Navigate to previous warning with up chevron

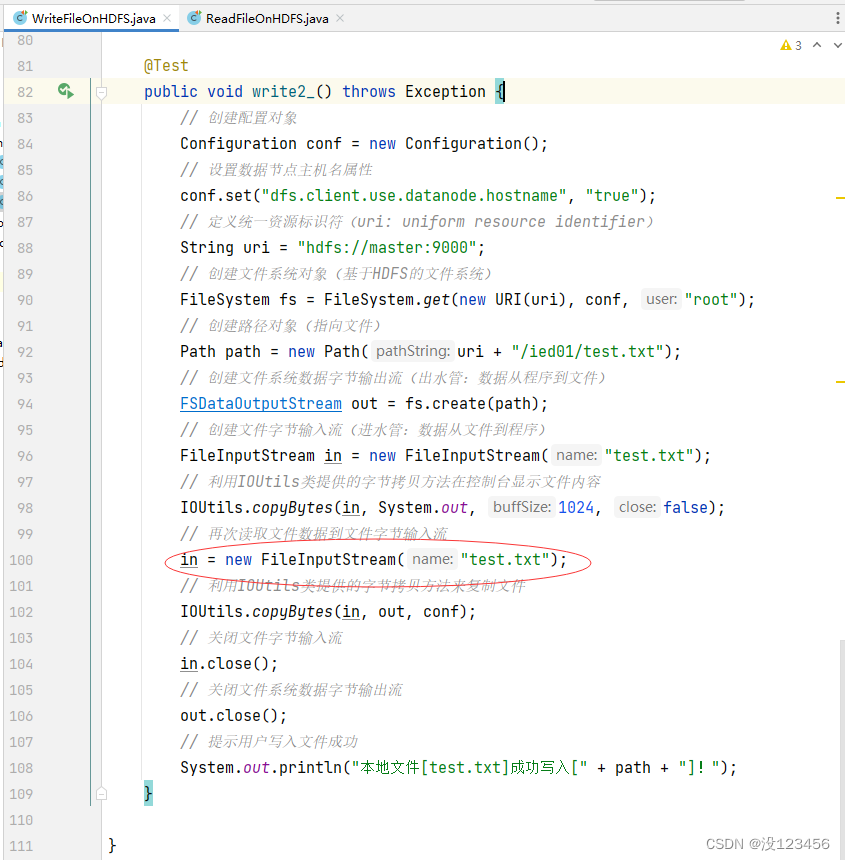pyautogui.click(x=816, y=45)
